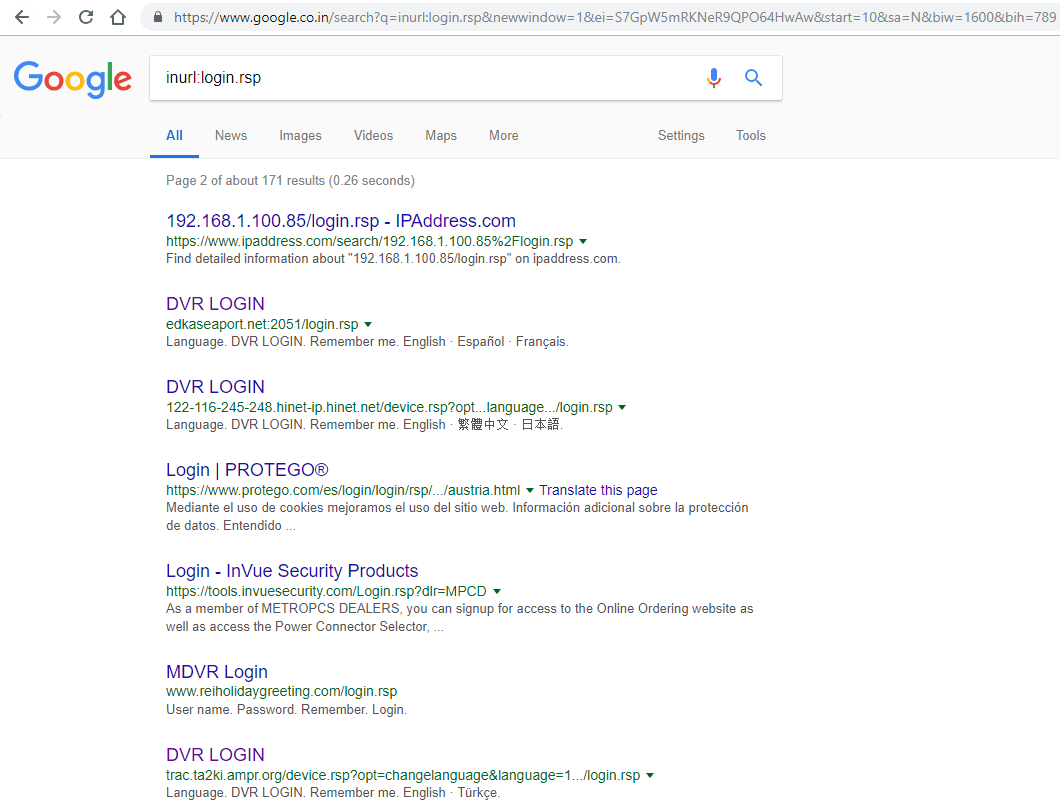
Task: Open the More search categories menu
Action: click(x=504, y=135)
